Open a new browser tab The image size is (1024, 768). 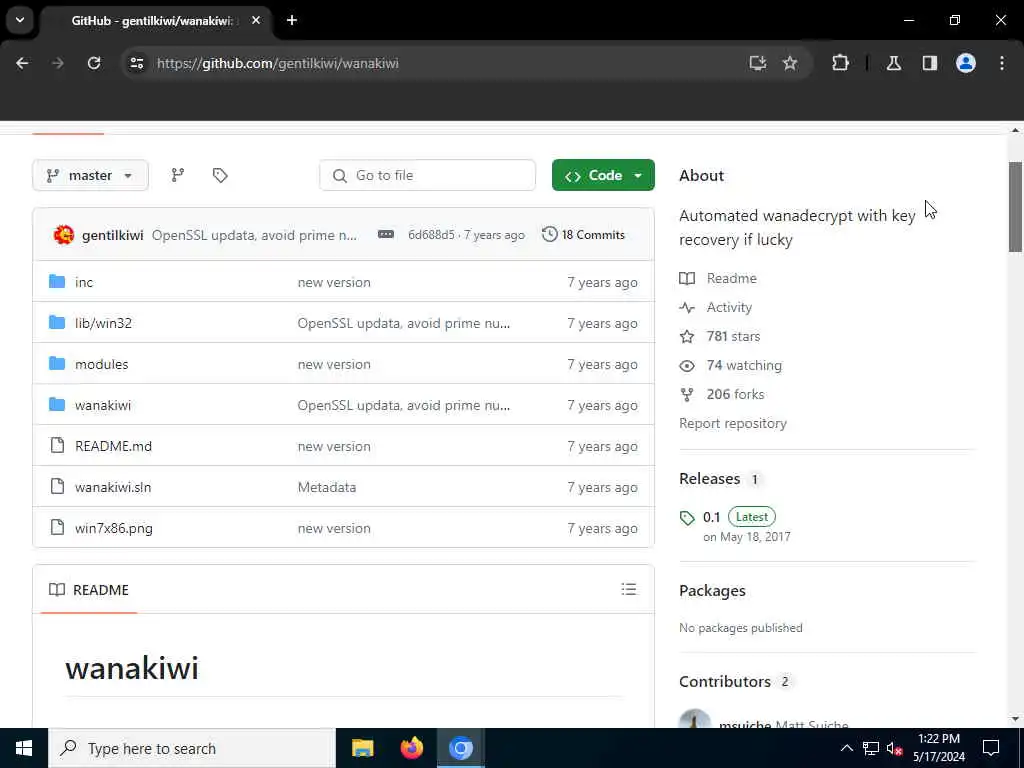292,20
